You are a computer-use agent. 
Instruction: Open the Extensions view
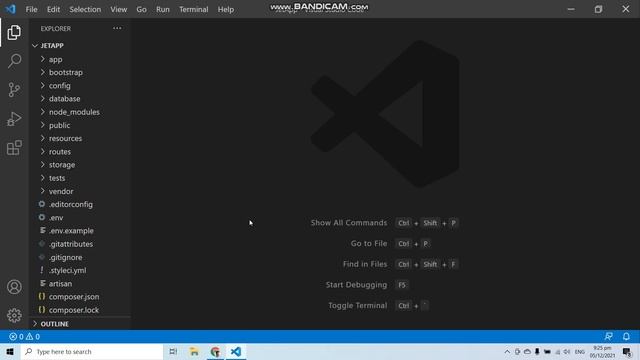tap(14, 148)
